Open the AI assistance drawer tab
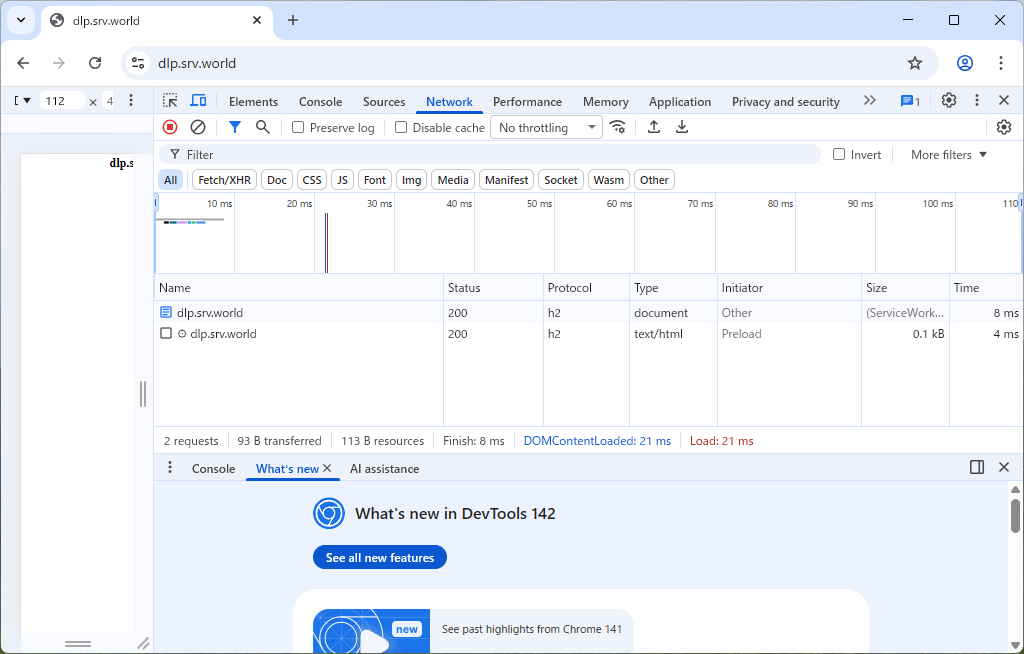 [384, 469]
